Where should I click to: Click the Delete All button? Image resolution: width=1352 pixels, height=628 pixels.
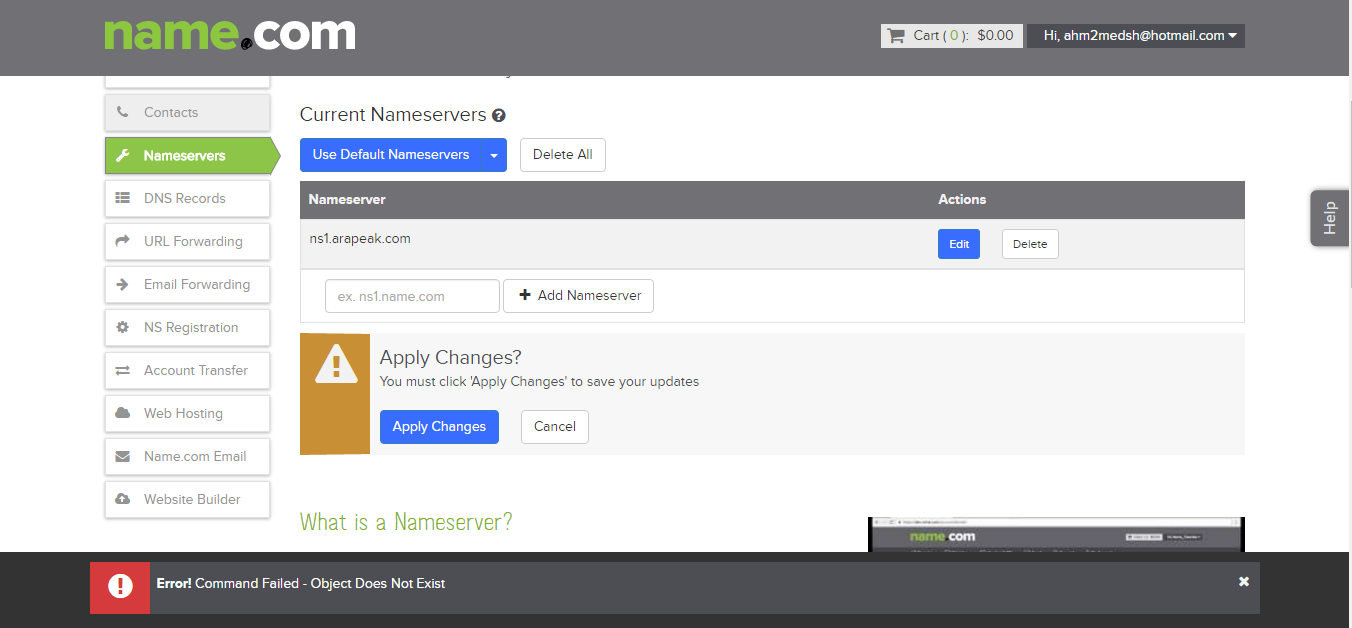tap(563, 155)
